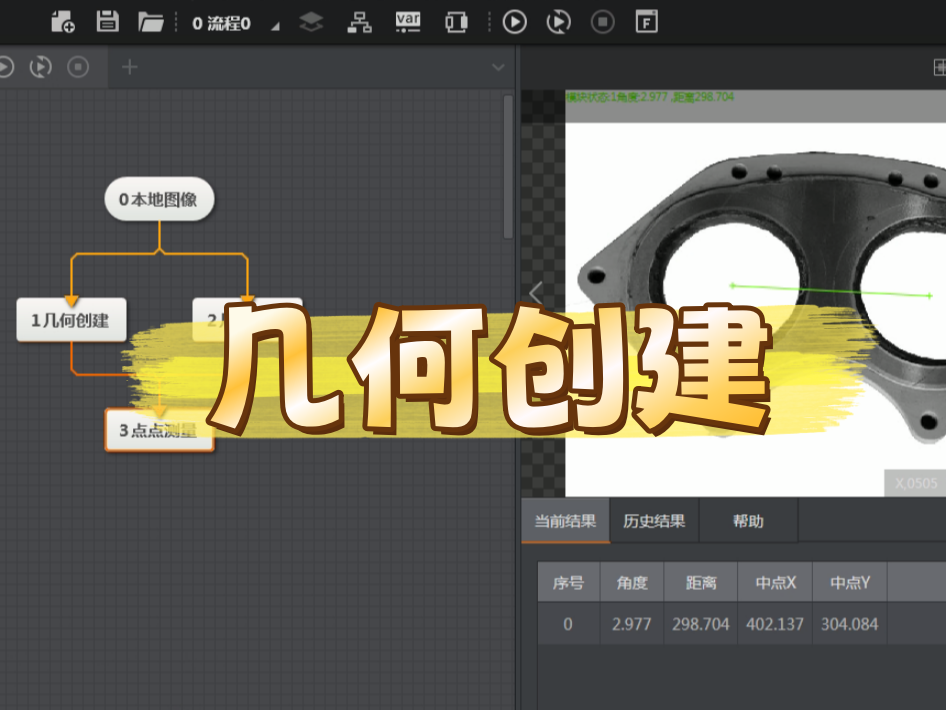
Task: Open the var global variables icon
Action: [408, 21]
